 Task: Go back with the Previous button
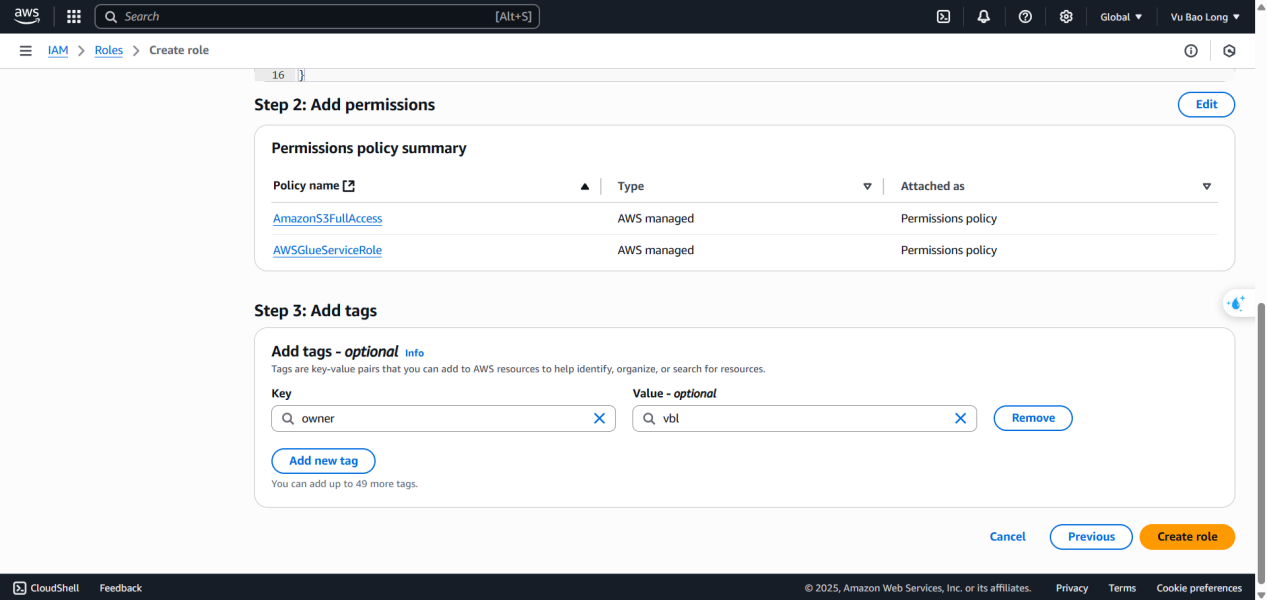(x=1091, y=537)
